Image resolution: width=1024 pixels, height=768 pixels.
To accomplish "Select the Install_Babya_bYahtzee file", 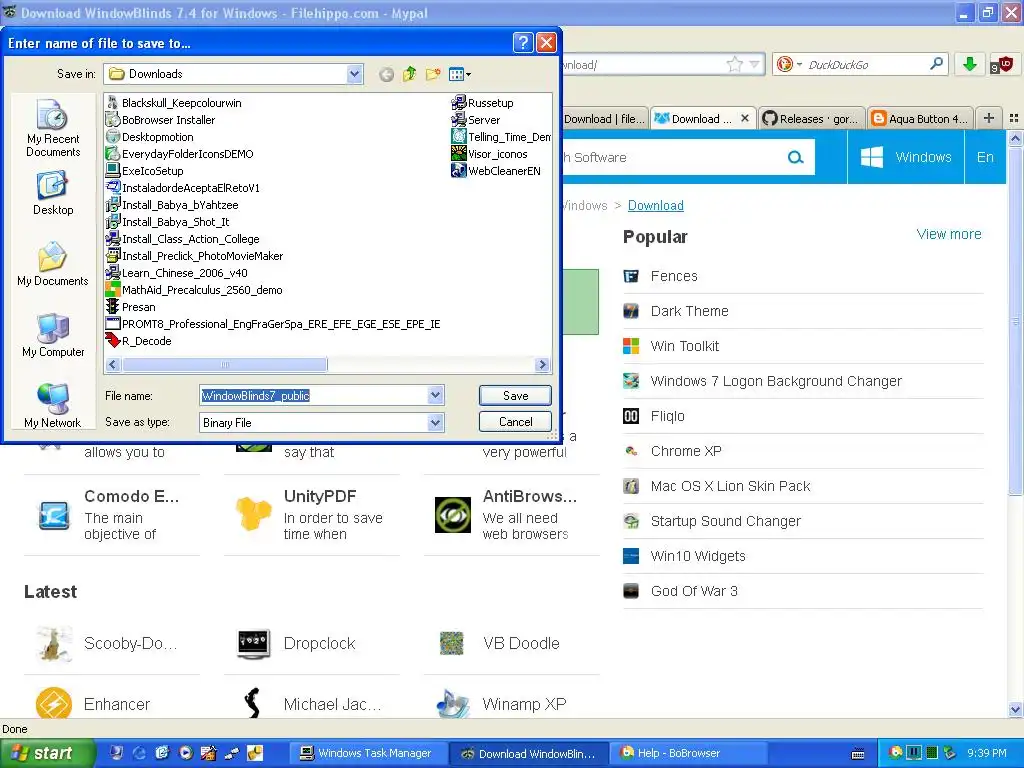I will click(172, 205).
